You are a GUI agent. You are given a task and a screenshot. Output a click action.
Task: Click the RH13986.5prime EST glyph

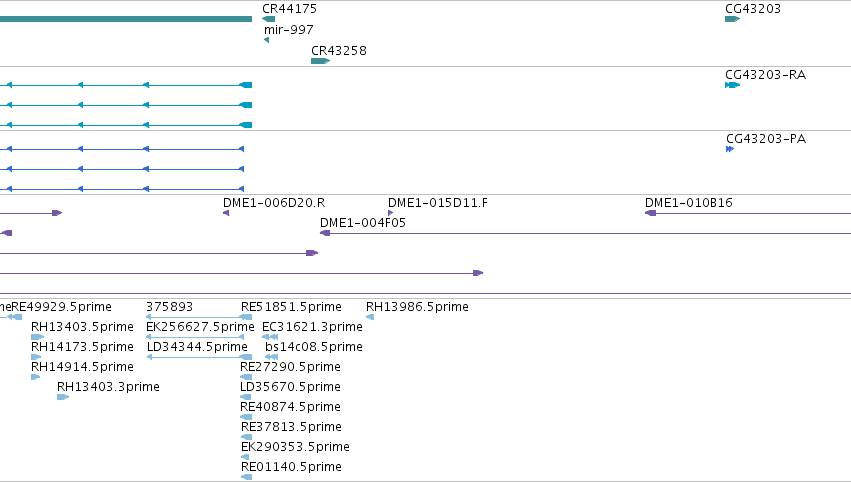click(x=370, y=318)
